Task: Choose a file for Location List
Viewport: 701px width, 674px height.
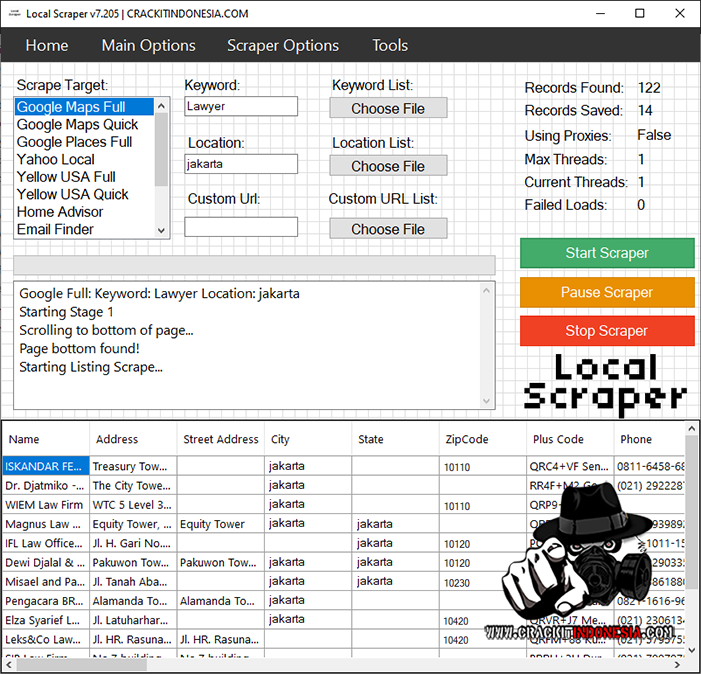Action: (x=388, y=166)
